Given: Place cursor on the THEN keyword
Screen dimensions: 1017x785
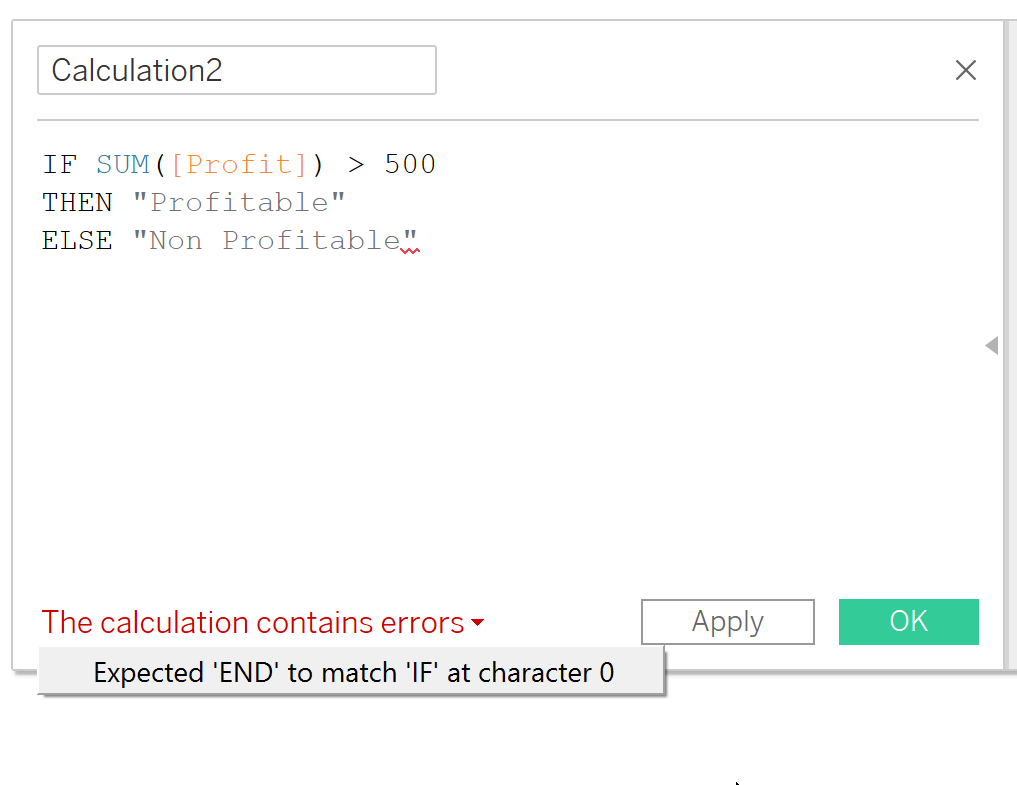Looking at the screenshot, I should pyautogui.click(x=77, y=202).
